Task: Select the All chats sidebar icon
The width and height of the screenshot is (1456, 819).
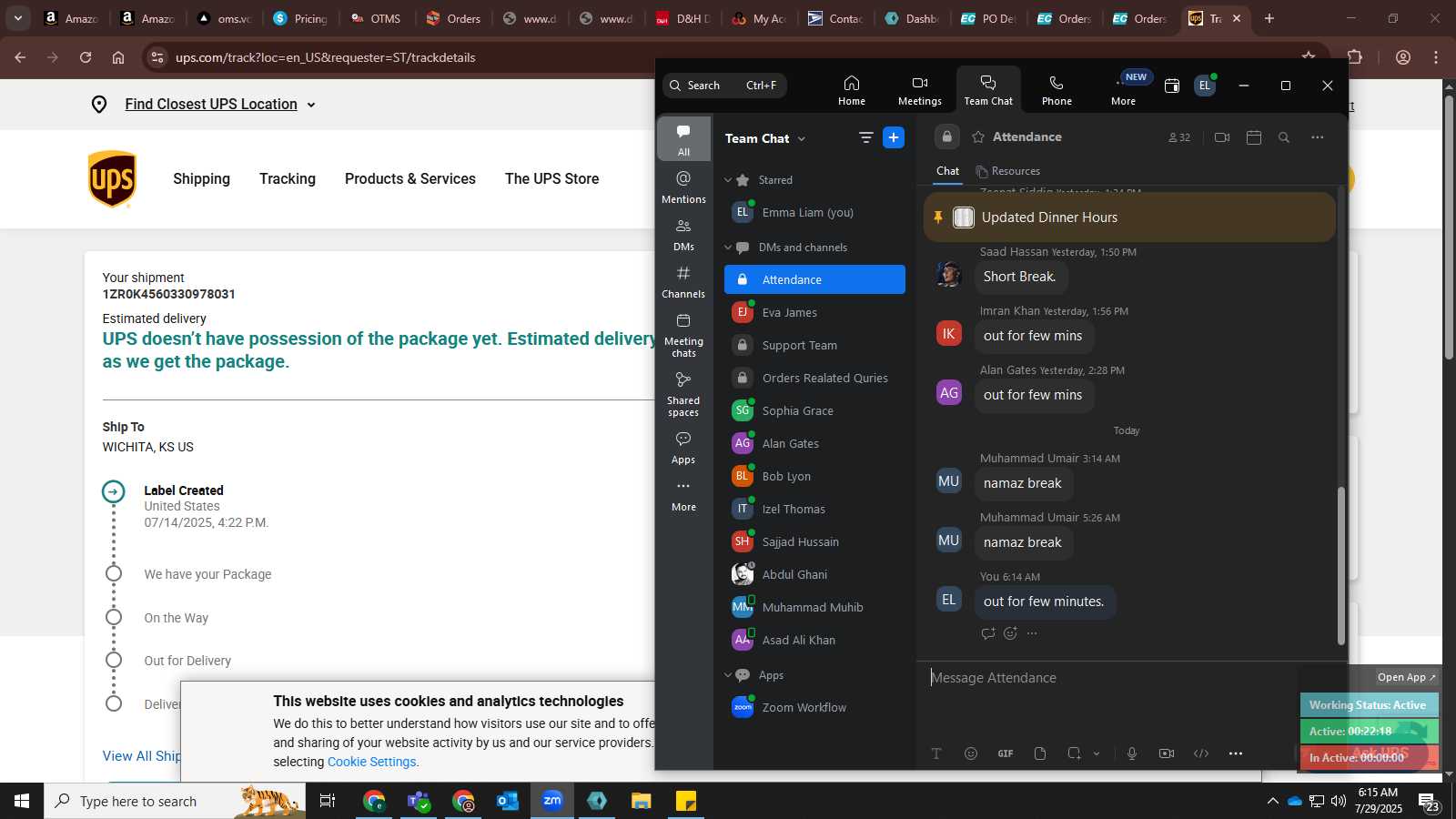Action: [683, 139]
